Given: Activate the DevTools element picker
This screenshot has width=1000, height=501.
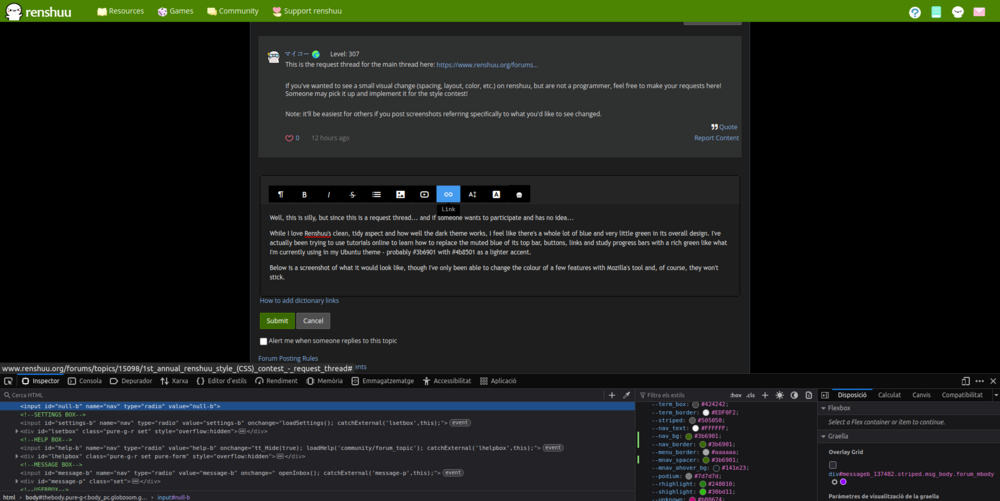Looking at the screenshot, I should click(8, 381).
